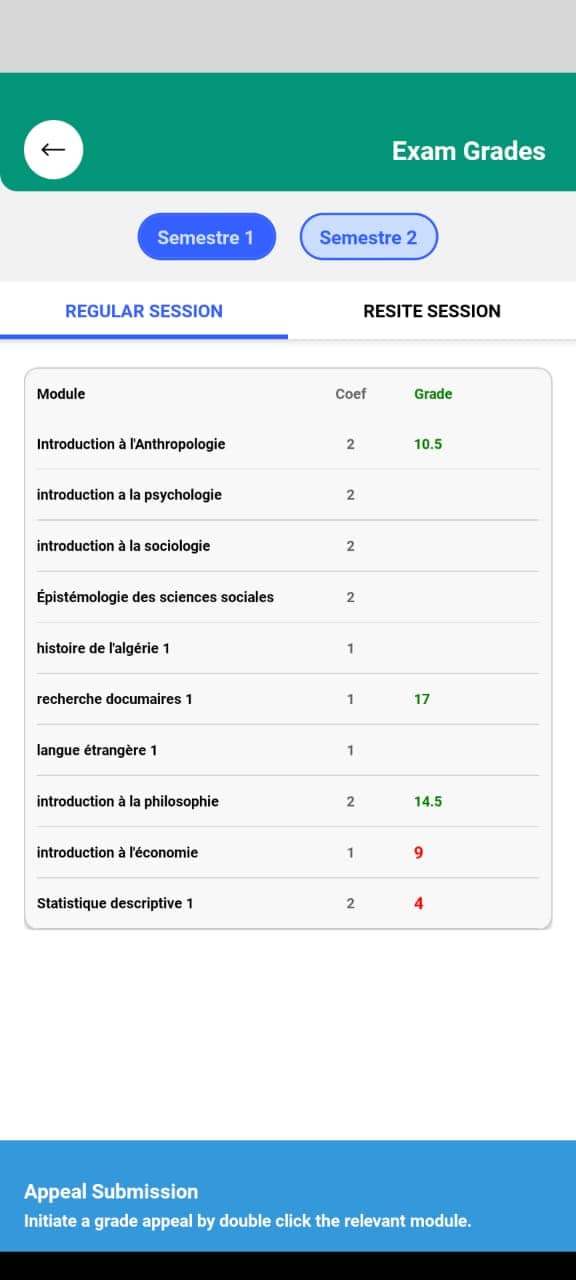
Task: Click the green grade 17
Action: (x=422, y=699)
